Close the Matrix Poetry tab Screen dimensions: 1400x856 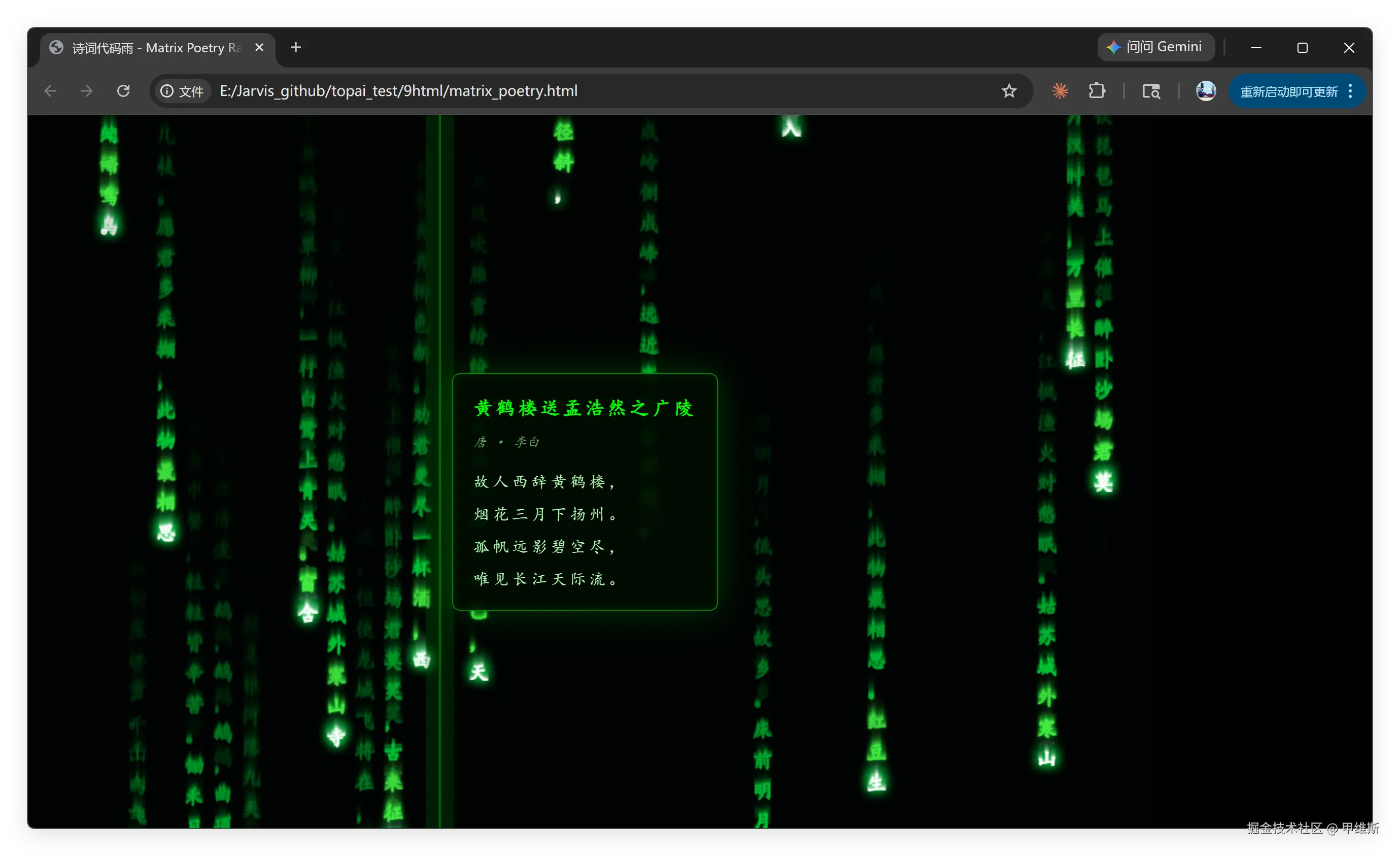(x=259, y=48)
